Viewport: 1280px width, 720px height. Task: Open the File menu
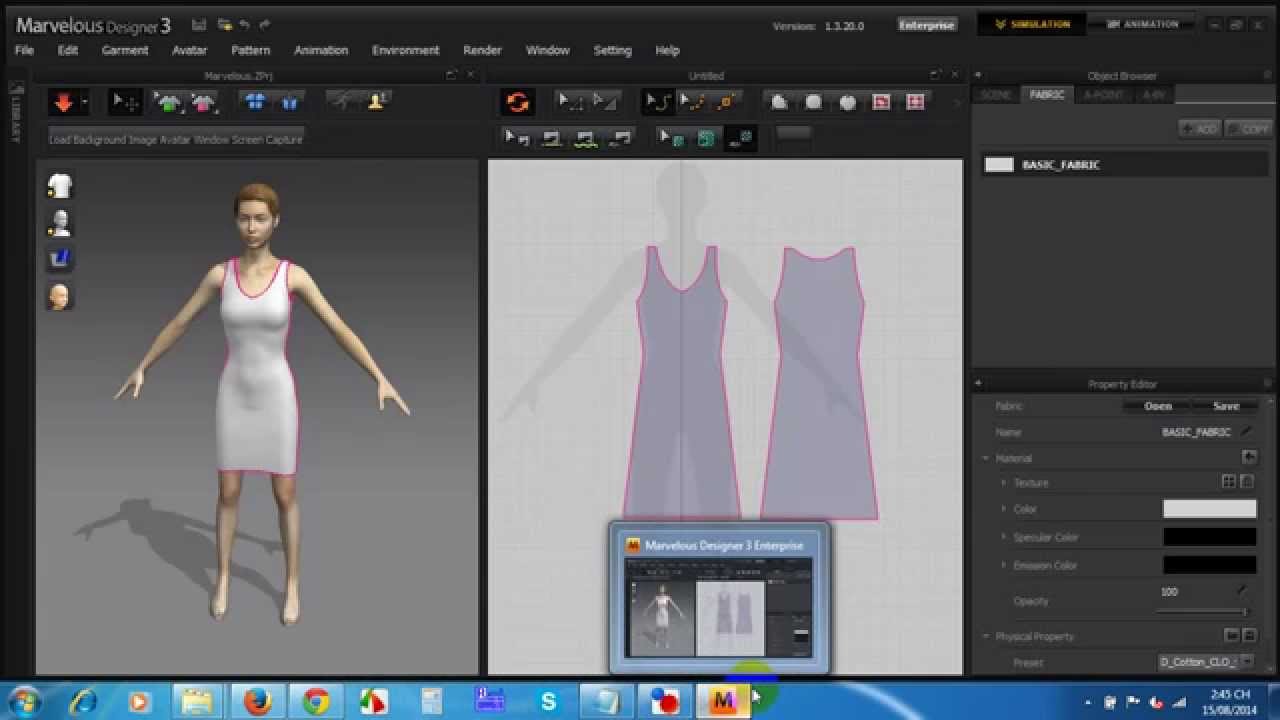[24, 50]
